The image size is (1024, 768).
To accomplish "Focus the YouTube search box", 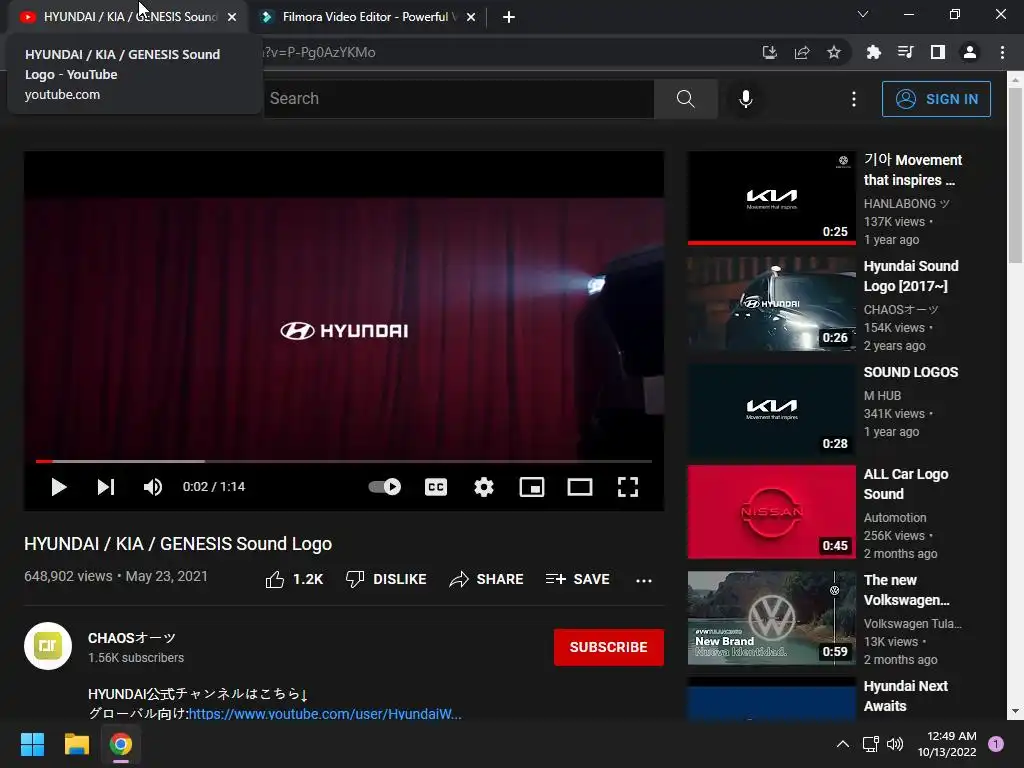I will (x=458, y=99).
